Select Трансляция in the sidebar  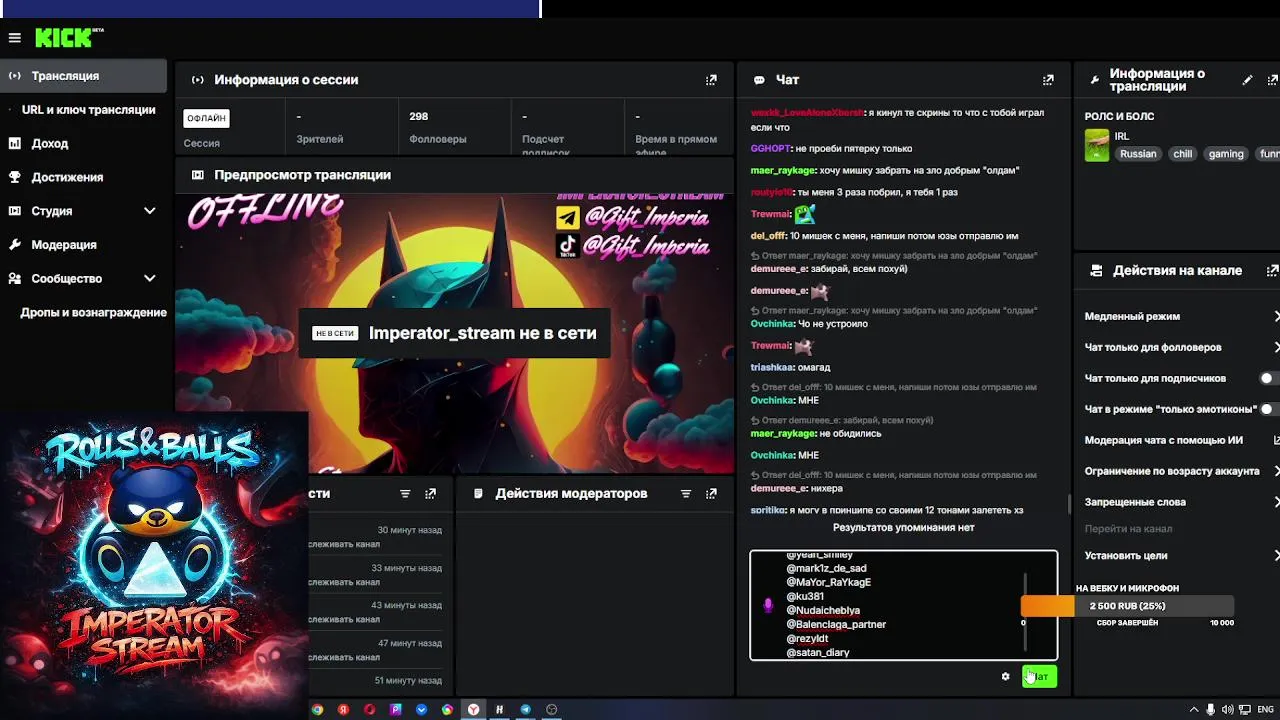(x=83, y=76)
